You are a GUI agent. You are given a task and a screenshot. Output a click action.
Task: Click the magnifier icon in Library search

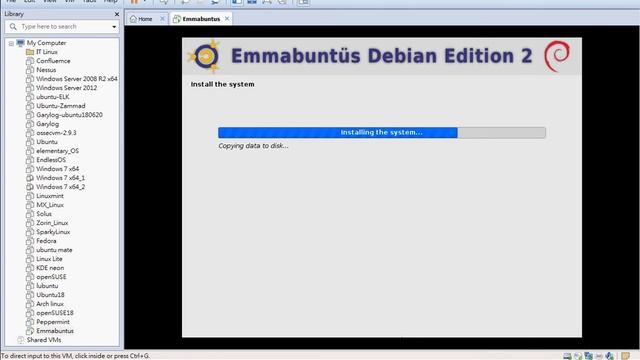13,27
